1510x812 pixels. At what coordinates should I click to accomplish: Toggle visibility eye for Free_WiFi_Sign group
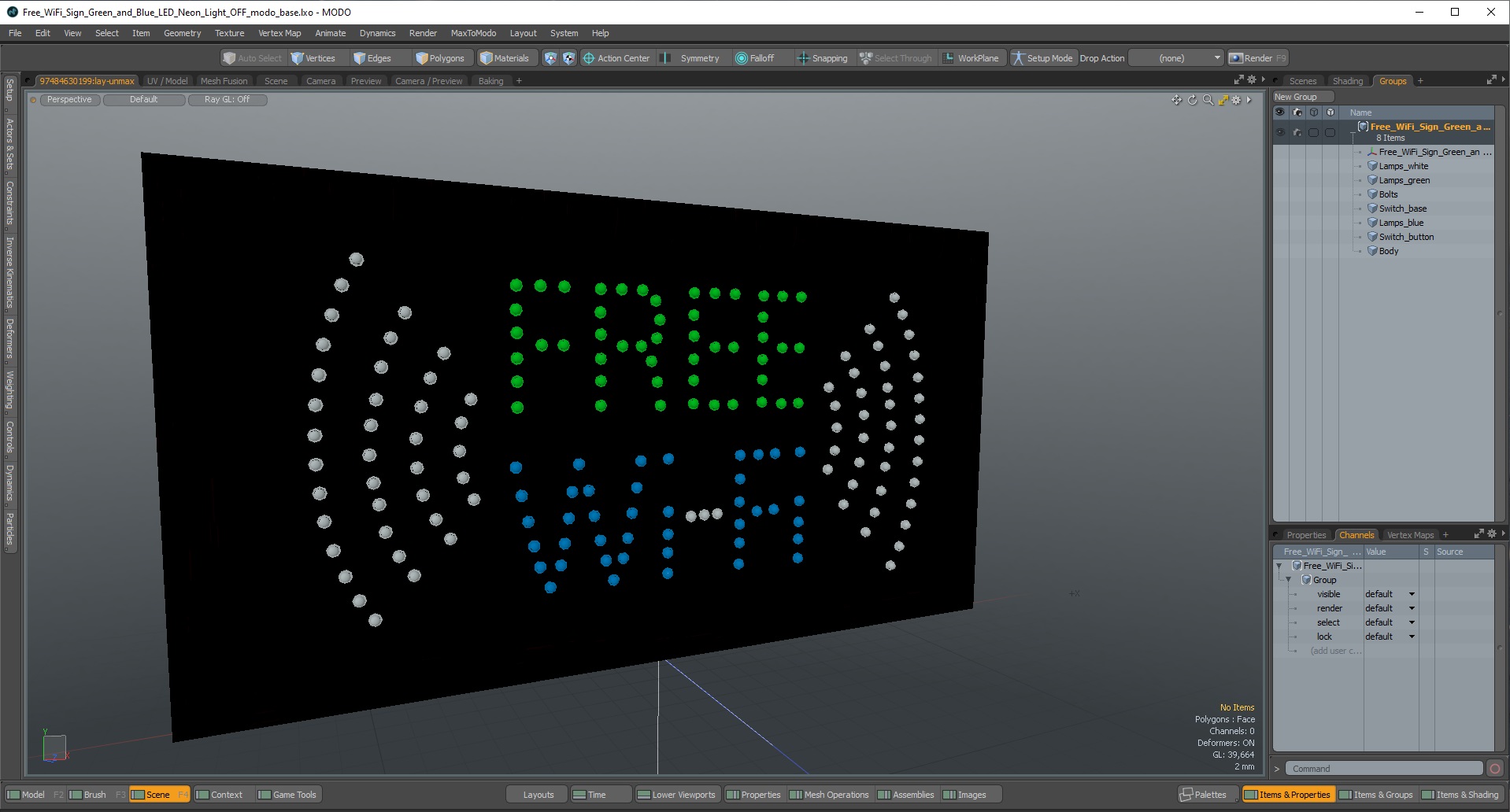(1280, 132)
